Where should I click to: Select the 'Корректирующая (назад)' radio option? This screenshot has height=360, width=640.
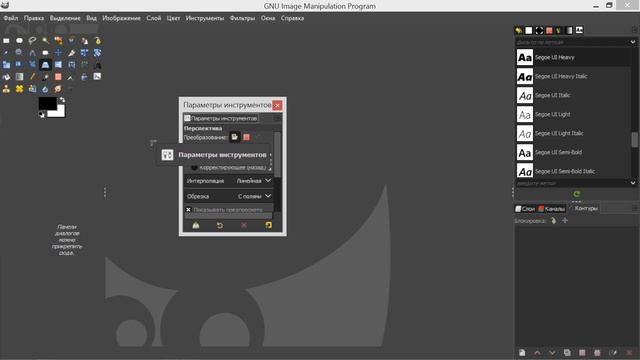coord(194,167)
